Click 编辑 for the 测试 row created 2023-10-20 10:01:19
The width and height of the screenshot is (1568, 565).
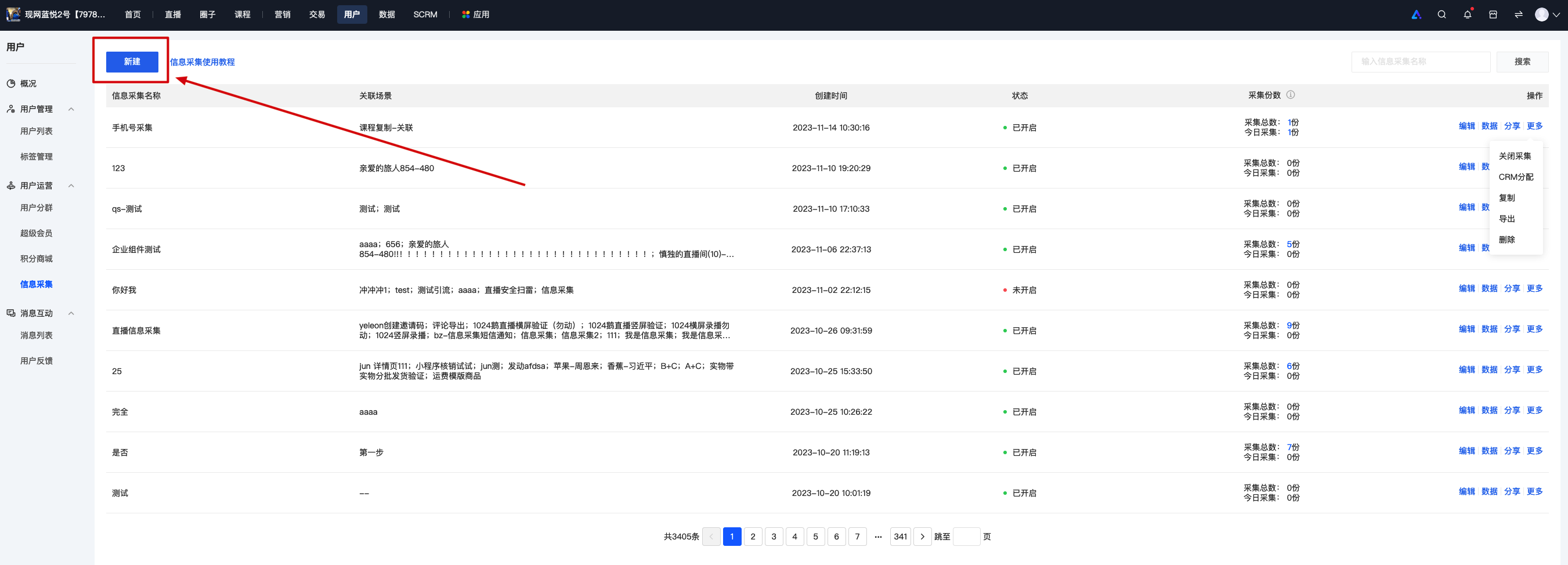(x=1467, y=491)
